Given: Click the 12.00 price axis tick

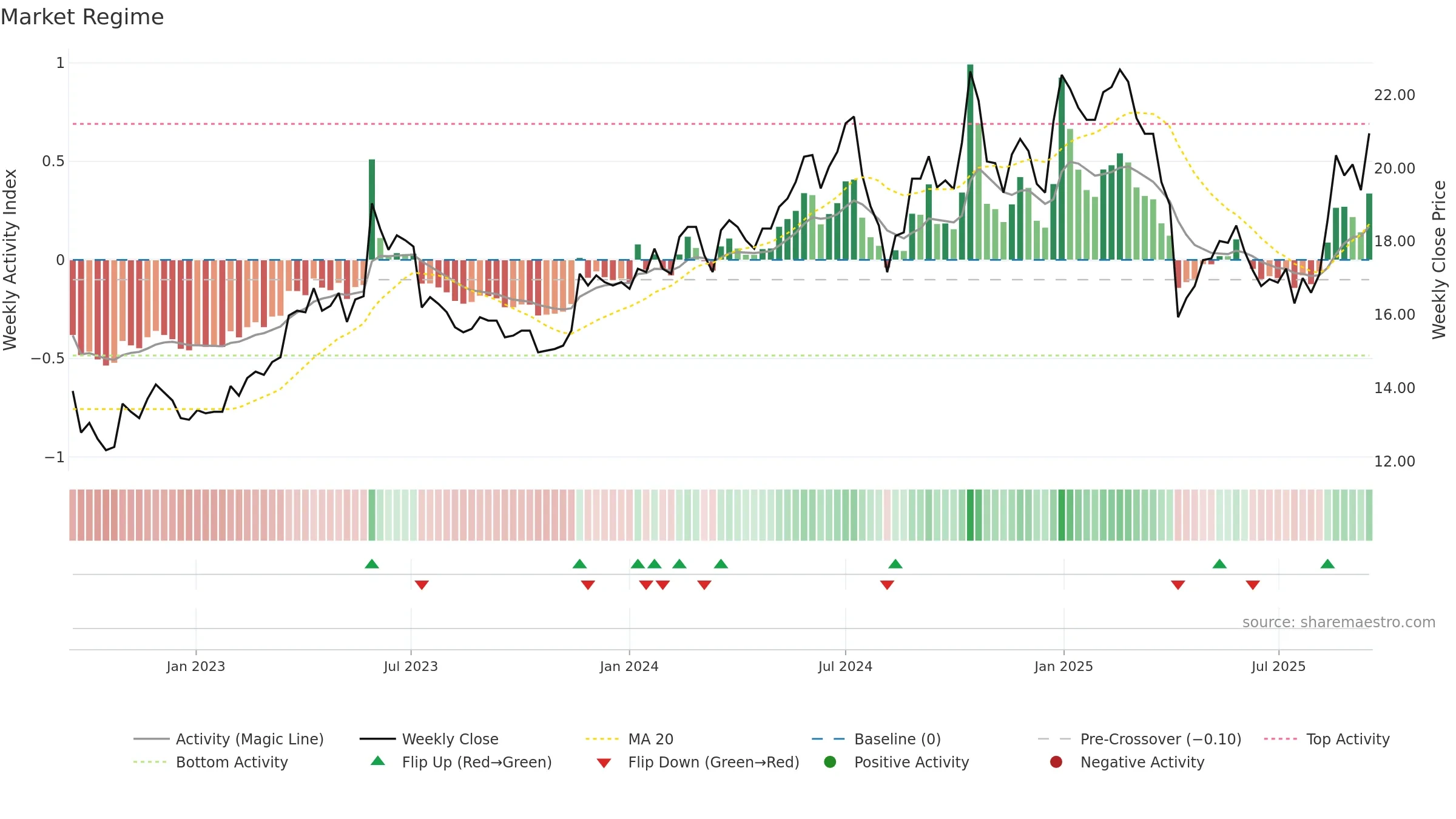Looking at the screenshot, I should click(1395, 461).
